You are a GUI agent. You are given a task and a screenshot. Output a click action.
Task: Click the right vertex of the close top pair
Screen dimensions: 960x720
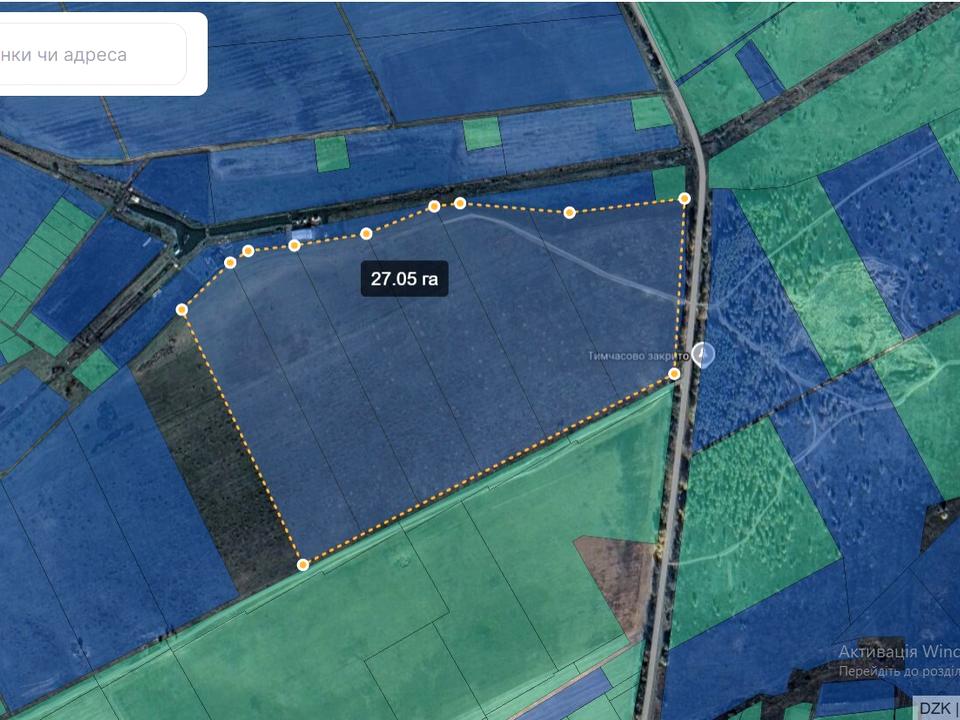(x=460, y=203)
